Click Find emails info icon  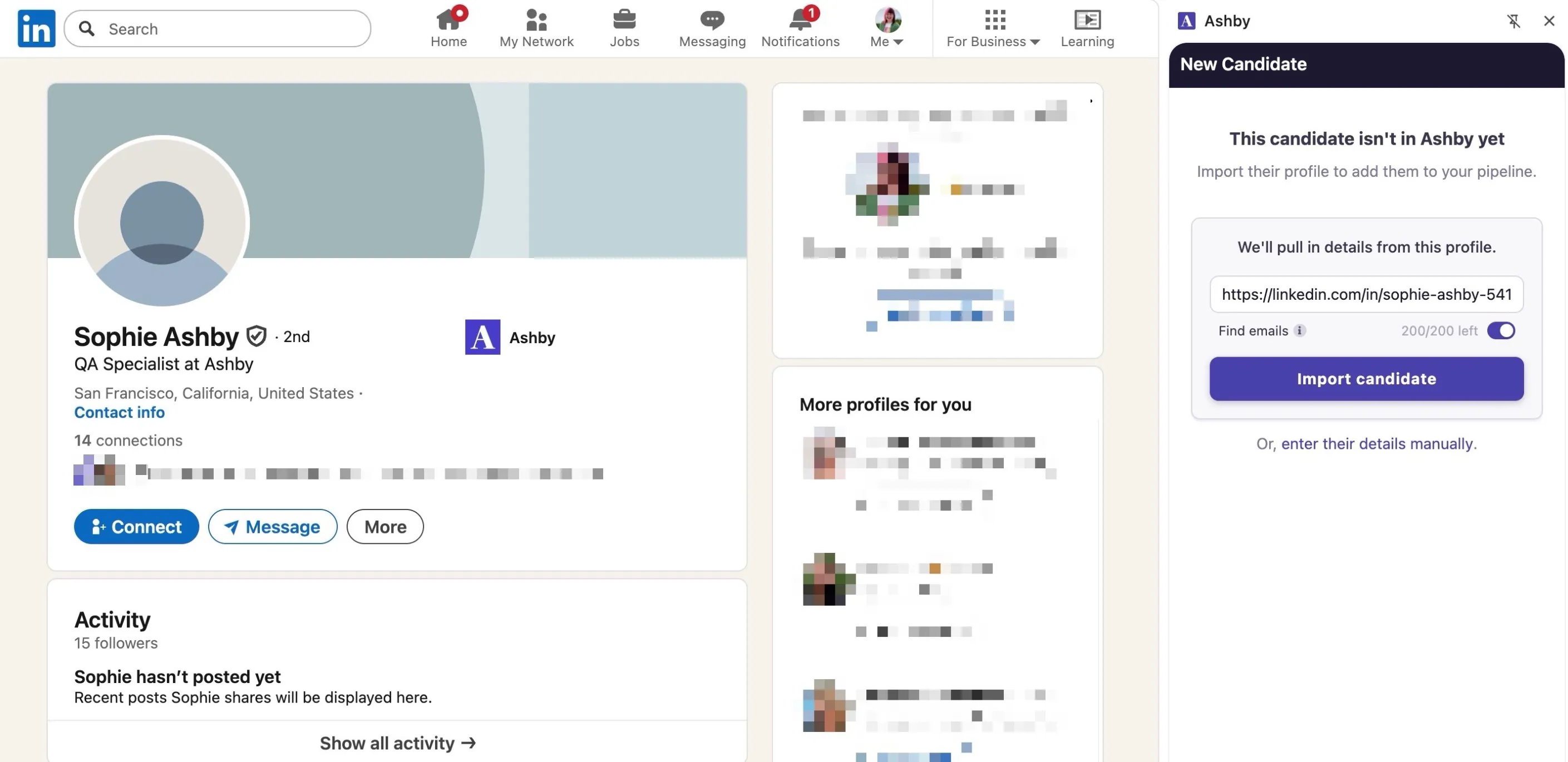click(x=1300, y=330)
